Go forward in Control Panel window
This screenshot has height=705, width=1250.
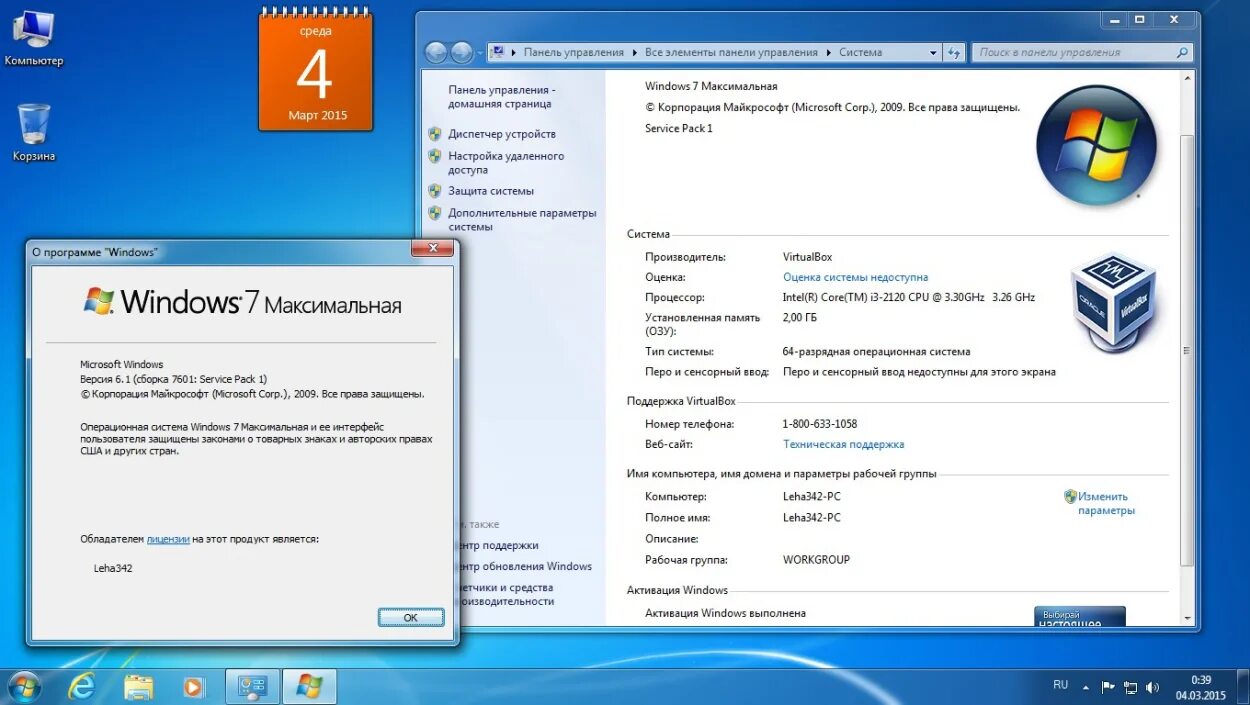pyautogui.click(x=462, y=53)
